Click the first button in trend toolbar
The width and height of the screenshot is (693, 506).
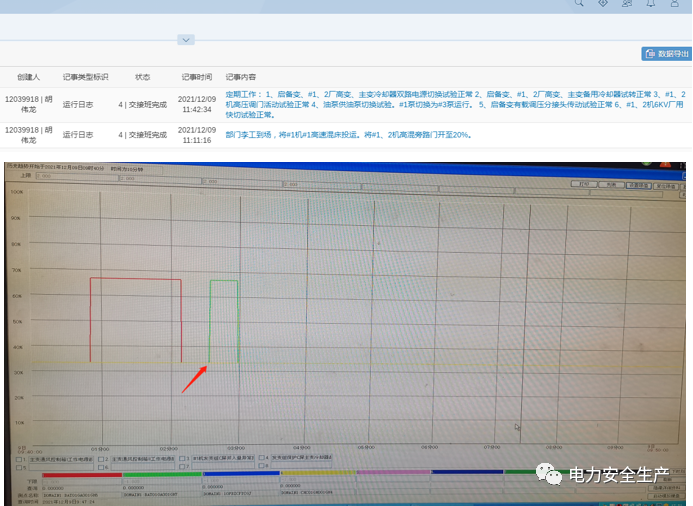584,185
